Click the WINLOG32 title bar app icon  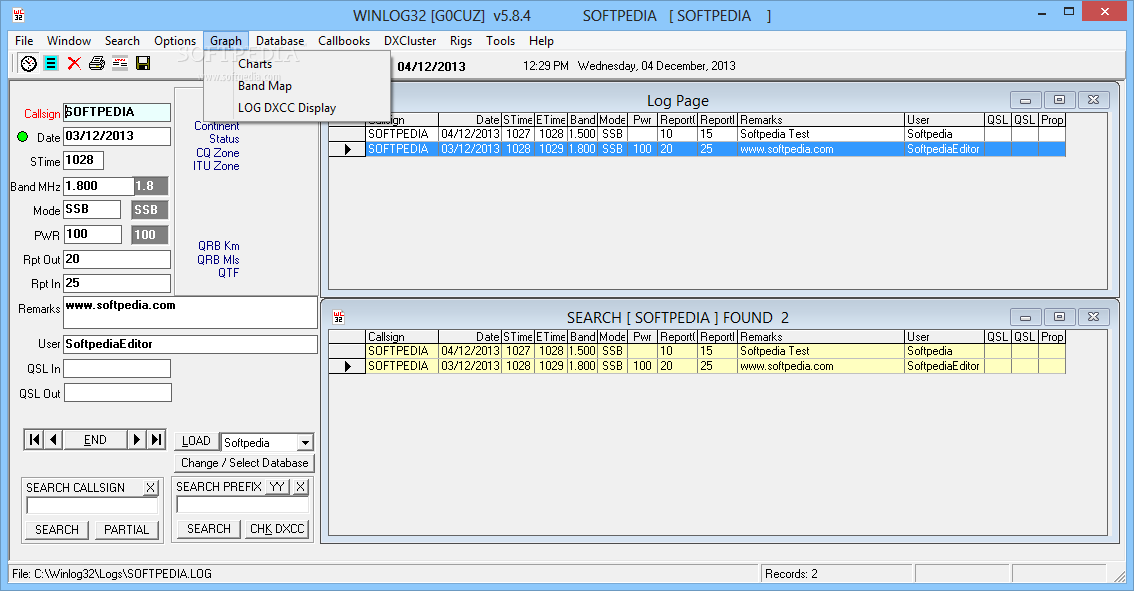click(18, 15)
